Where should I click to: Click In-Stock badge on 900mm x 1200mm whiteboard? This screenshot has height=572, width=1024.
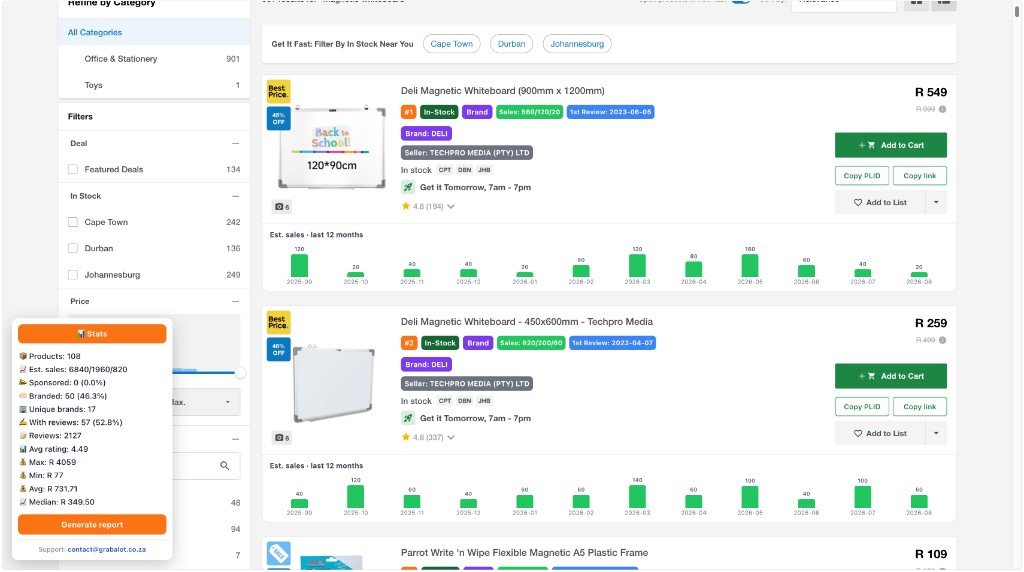[x=439, y=112]
